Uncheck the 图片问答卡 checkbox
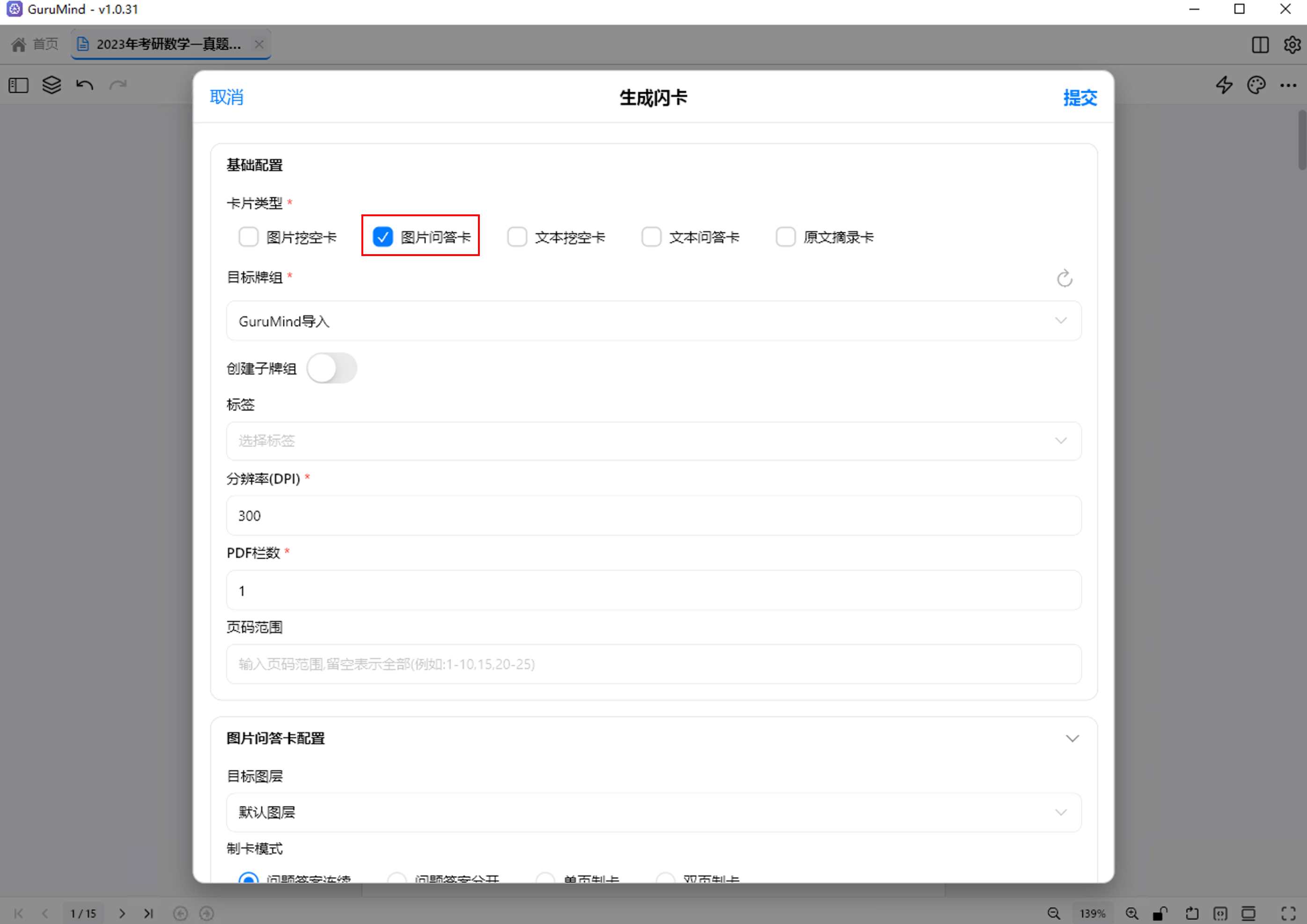Screen dimensions: 1307x924 382,237
